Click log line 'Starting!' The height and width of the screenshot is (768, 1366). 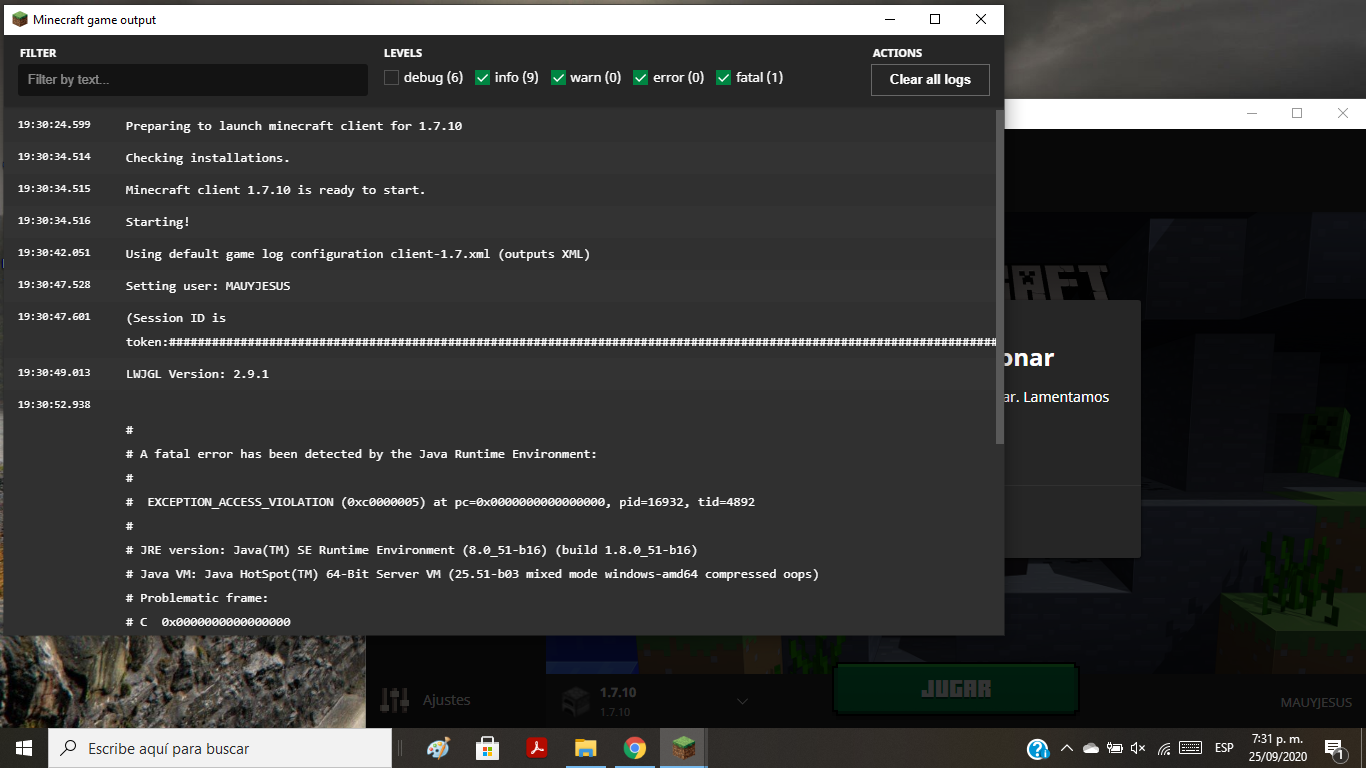[158, 222]
